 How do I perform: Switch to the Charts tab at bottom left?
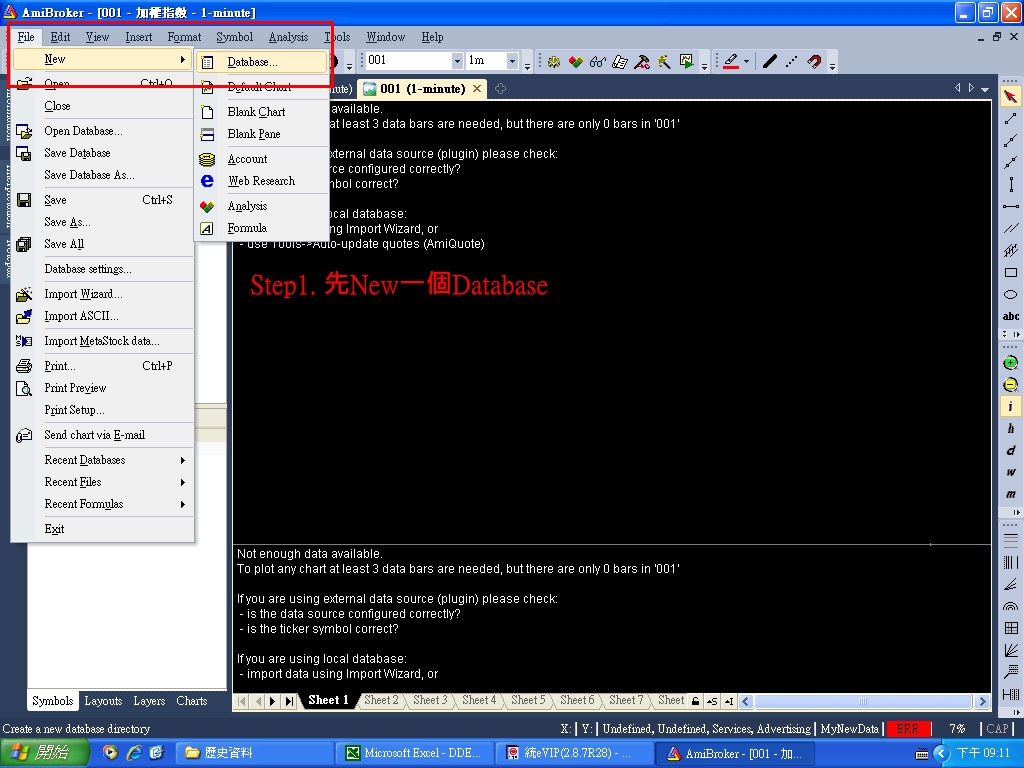point(191,701)
